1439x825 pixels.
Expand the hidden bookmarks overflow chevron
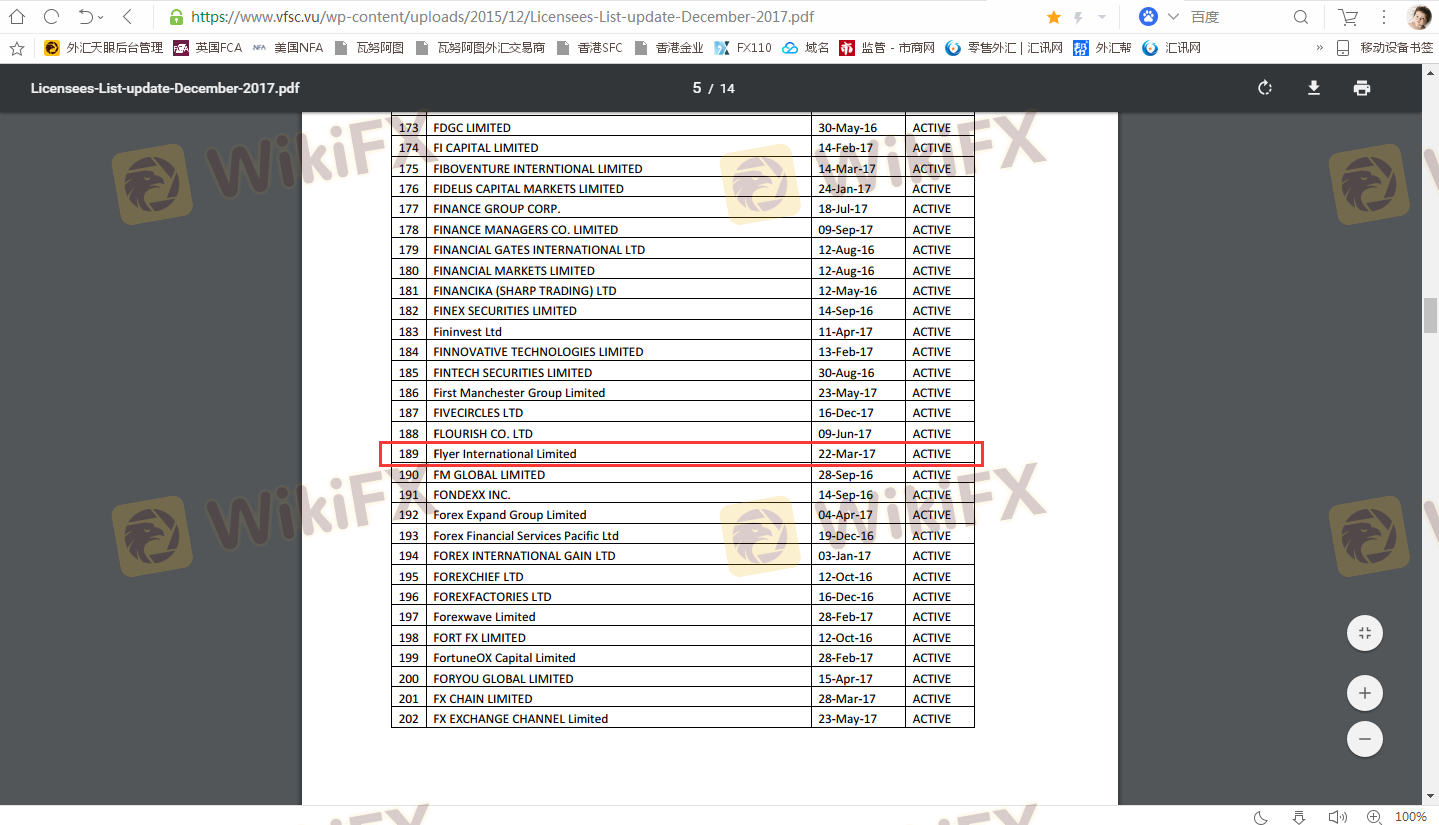[x=1319, y=47]
